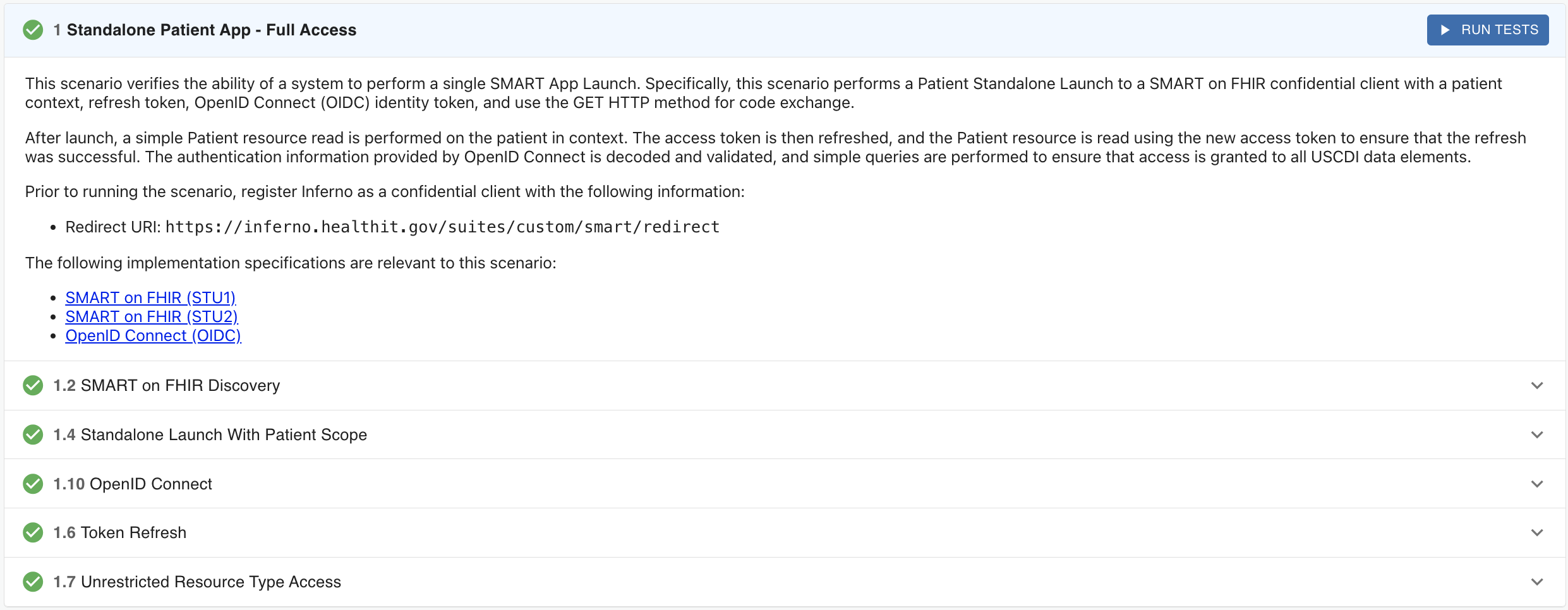
Task: Click the Run Tests button
Action: 1487,30
